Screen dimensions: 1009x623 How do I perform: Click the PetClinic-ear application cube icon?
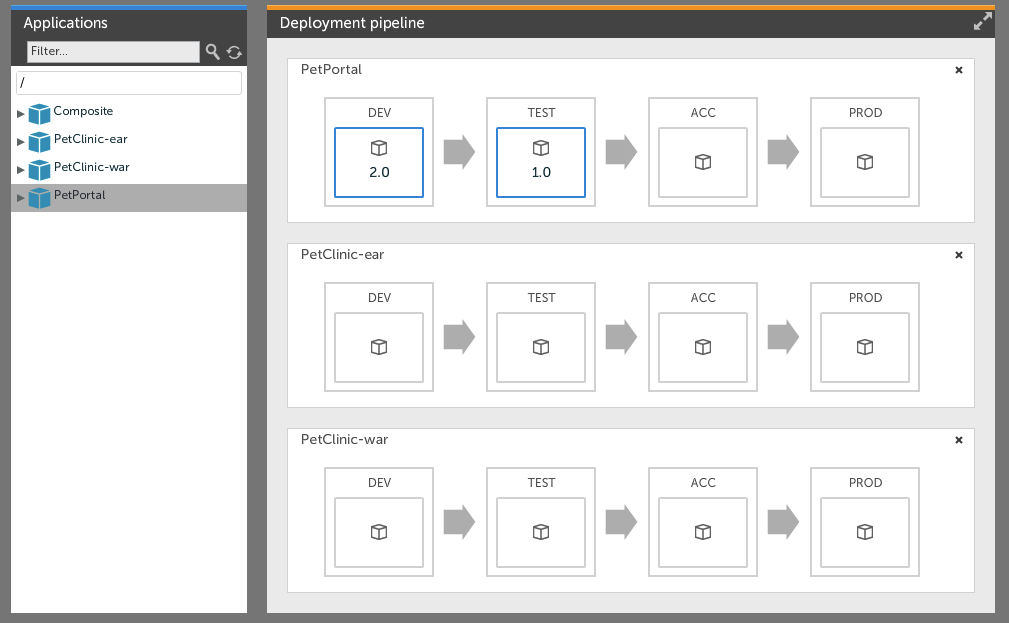point(39,141)
